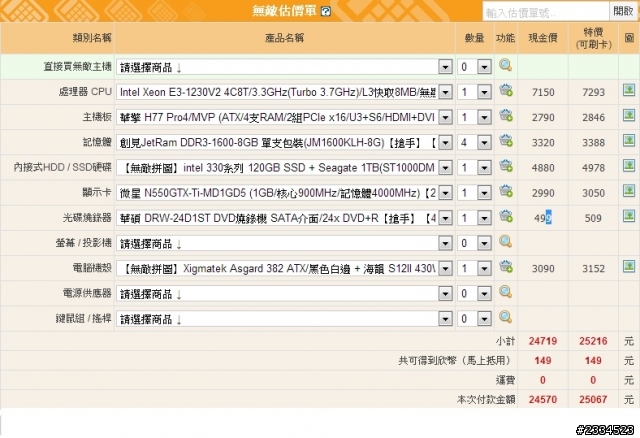
Task: Change quantity dropdown for 鍵鼠組 / 搖桿
Action: (x=474, y=319)
